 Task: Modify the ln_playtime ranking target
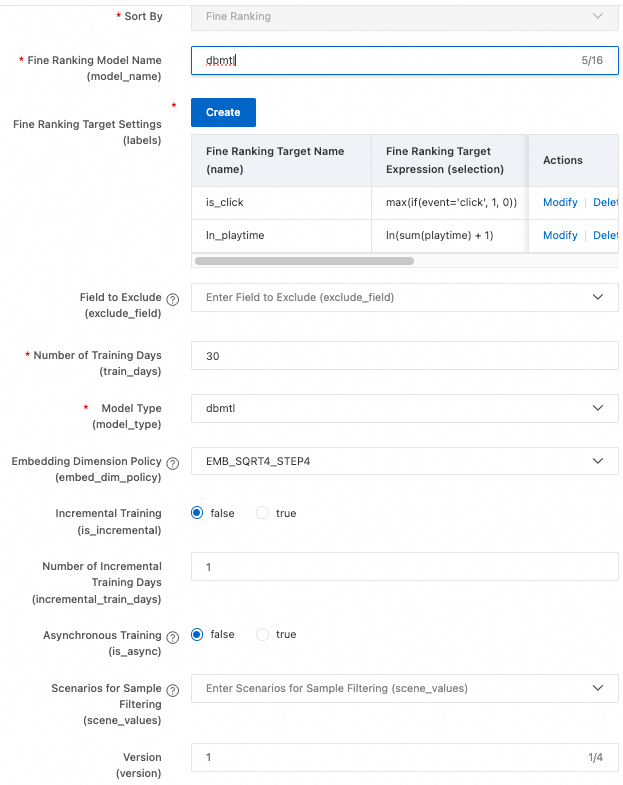coord(560,235)
